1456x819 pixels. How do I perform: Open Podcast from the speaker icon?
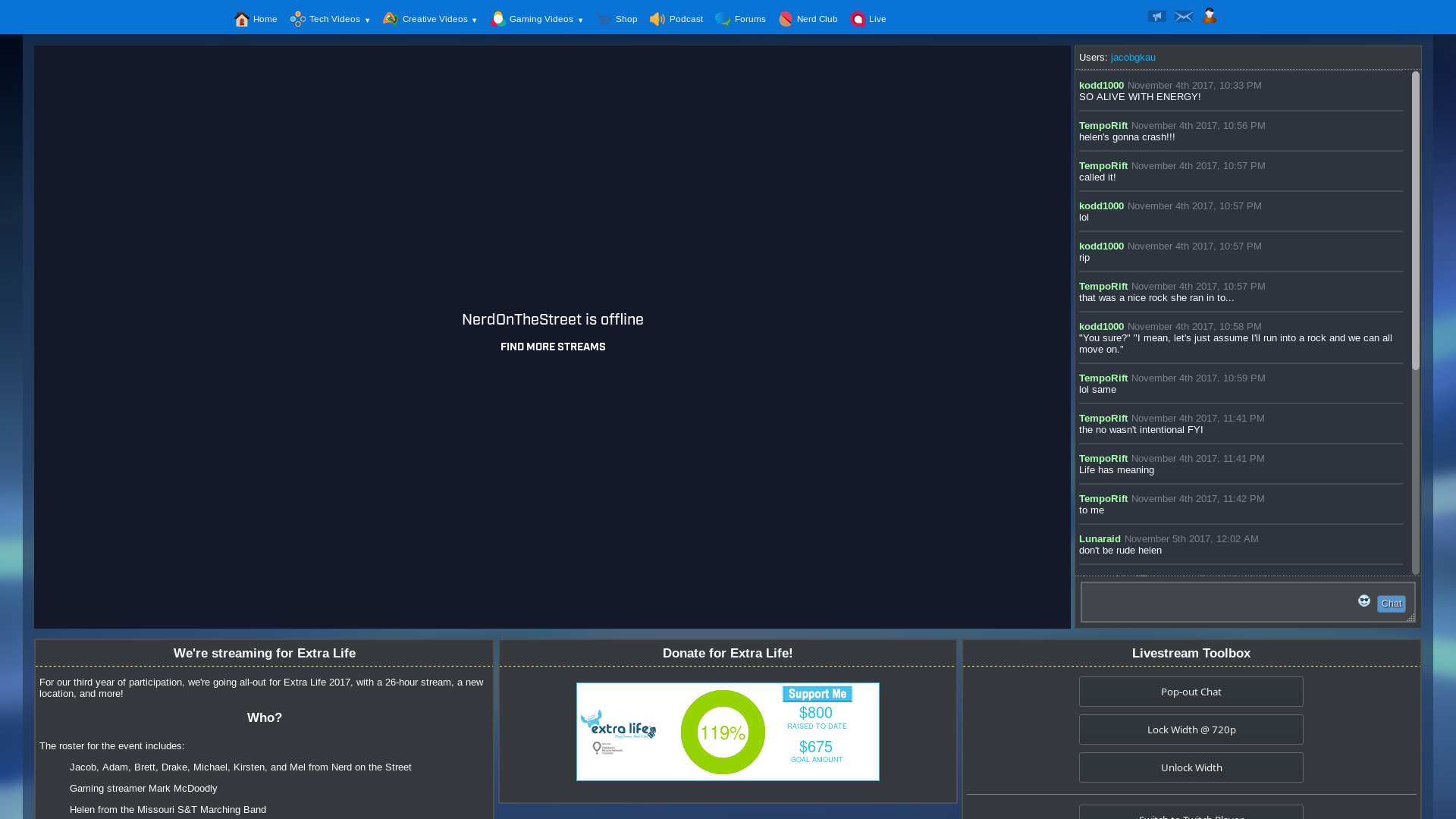pos(657,20)
